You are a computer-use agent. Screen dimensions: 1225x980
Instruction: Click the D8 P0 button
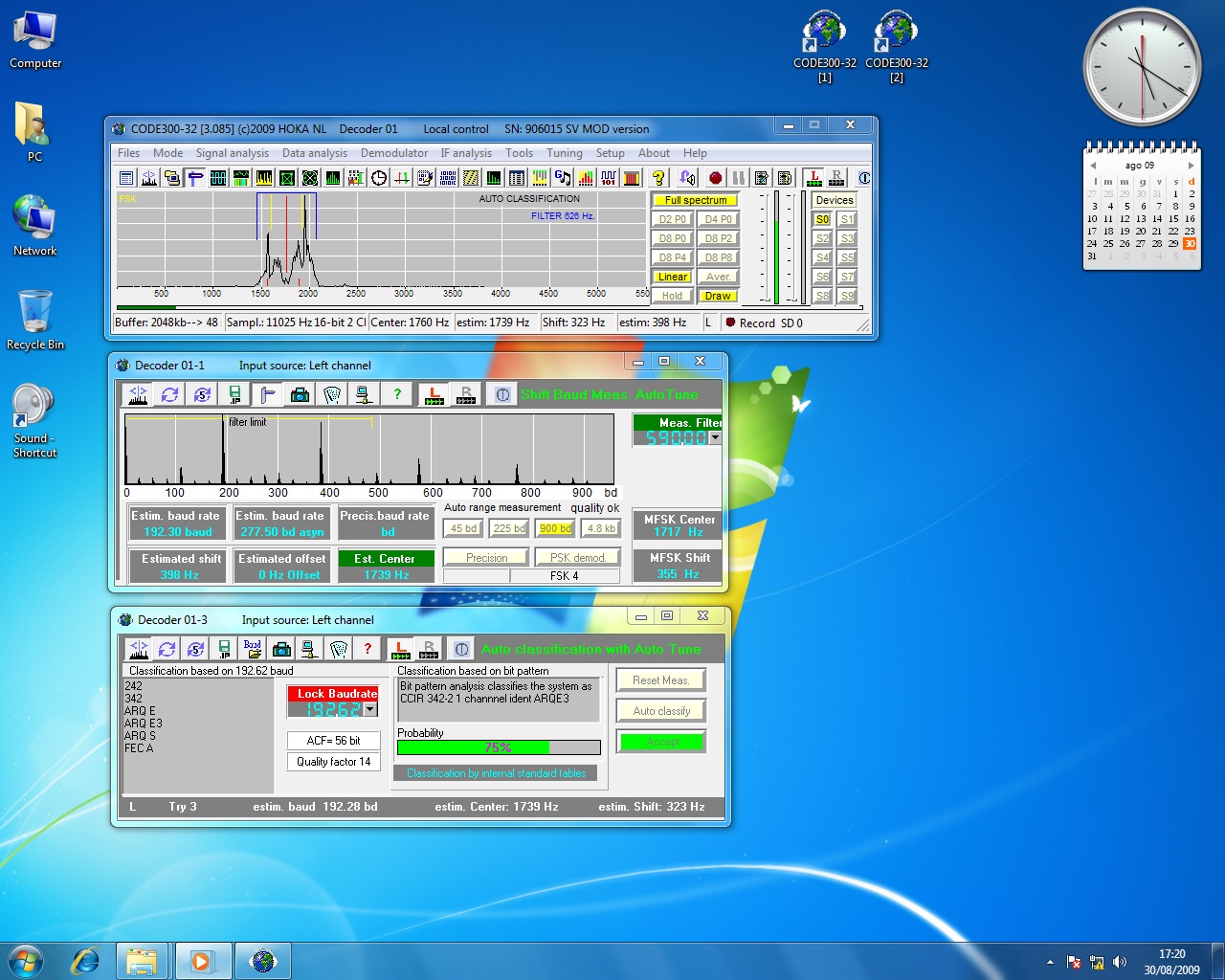(x=673, y=238)
